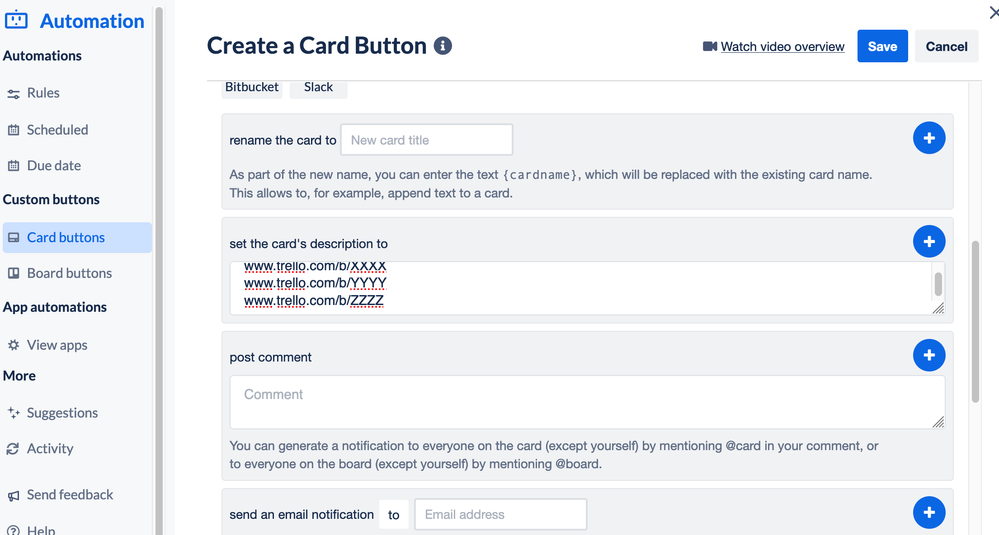Click the video camera icon by Watch overview
Screen dimensions: 999x535
click(x=710, y=46)
